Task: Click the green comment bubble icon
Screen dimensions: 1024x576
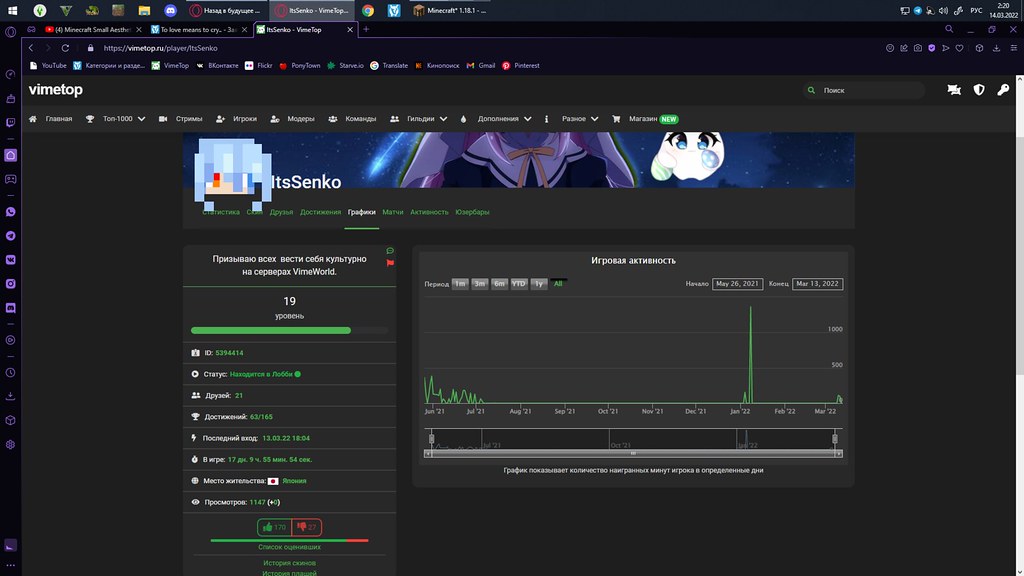Action: 390,251
